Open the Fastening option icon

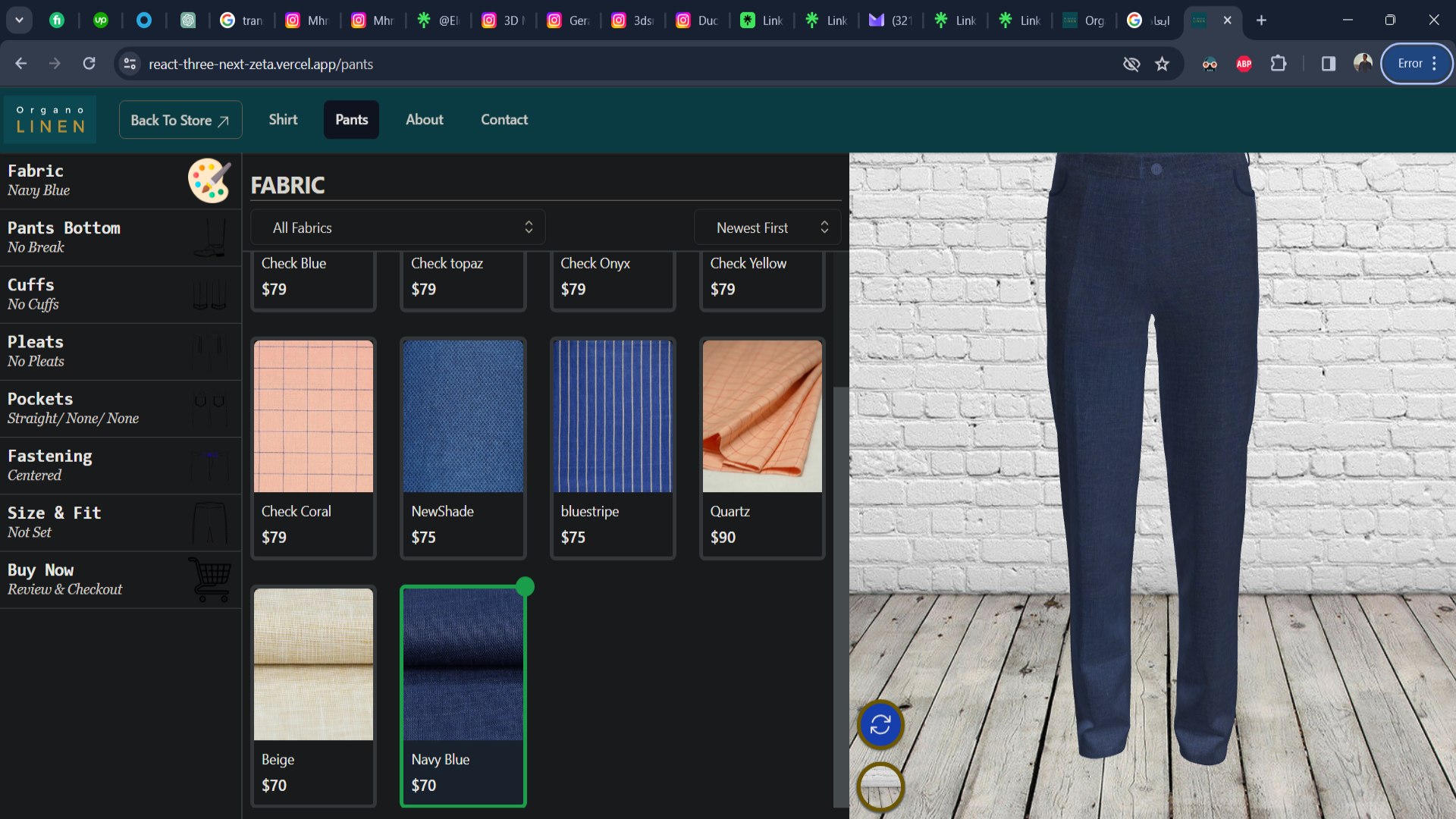[x=209, y=466]
